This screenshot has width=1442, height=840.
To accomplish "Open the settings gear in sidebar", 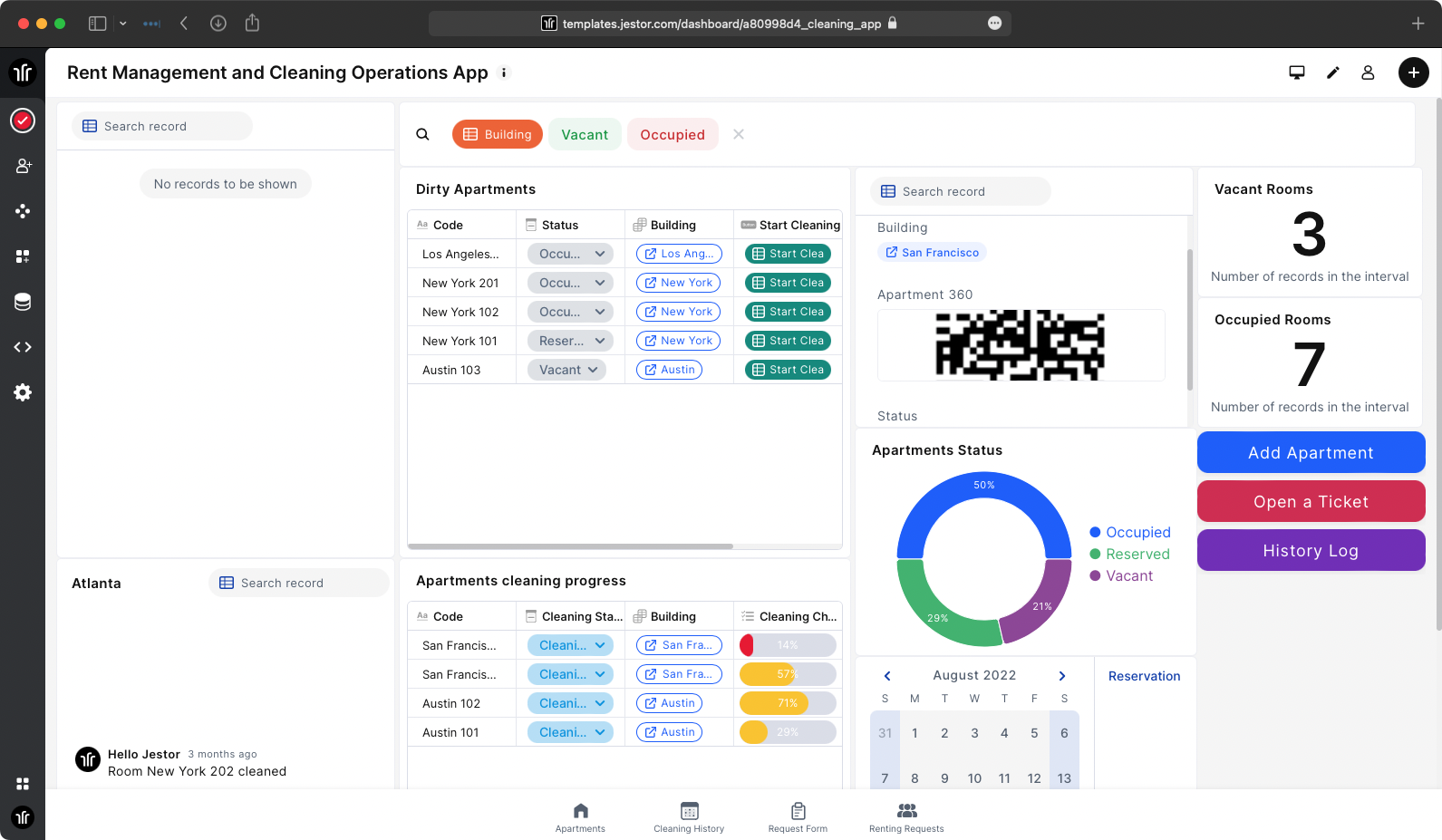I will 23,392.
